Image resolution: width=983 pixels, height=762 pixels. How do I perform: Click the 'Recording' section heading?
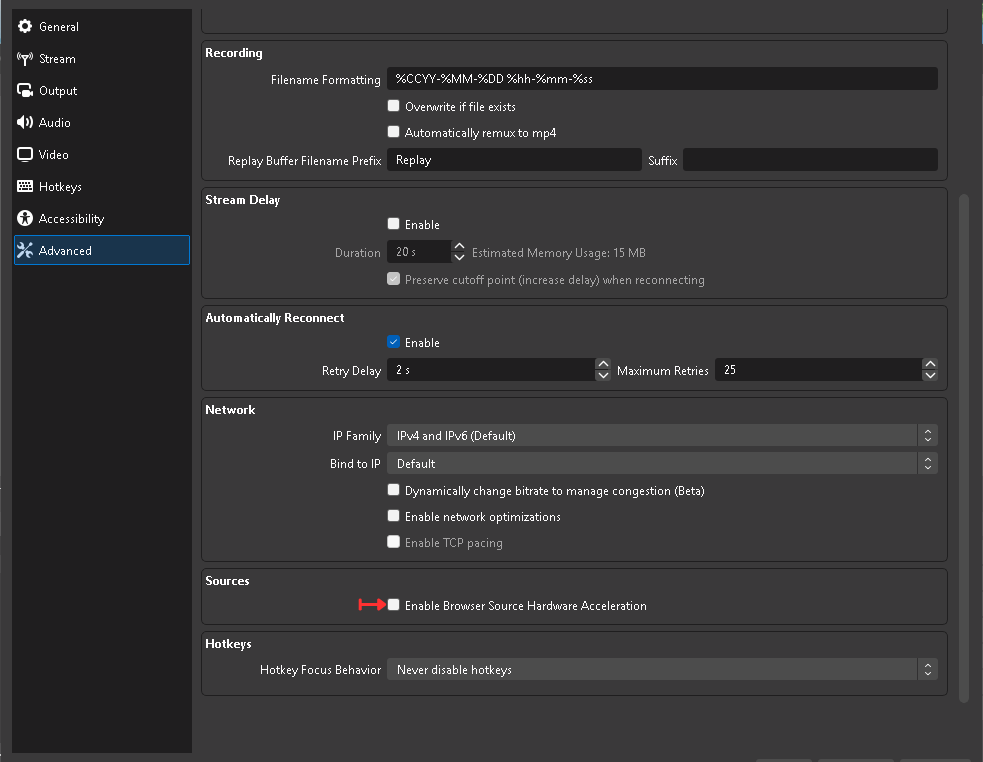click(234, 53)
